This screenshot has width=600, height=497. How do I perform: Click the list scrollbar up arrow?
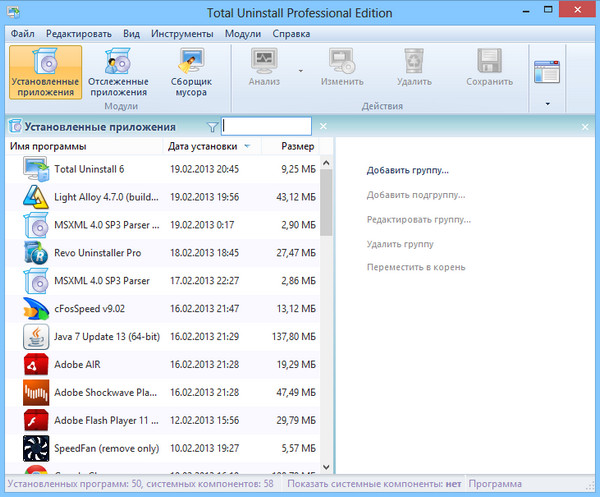(x=326, y=163)
